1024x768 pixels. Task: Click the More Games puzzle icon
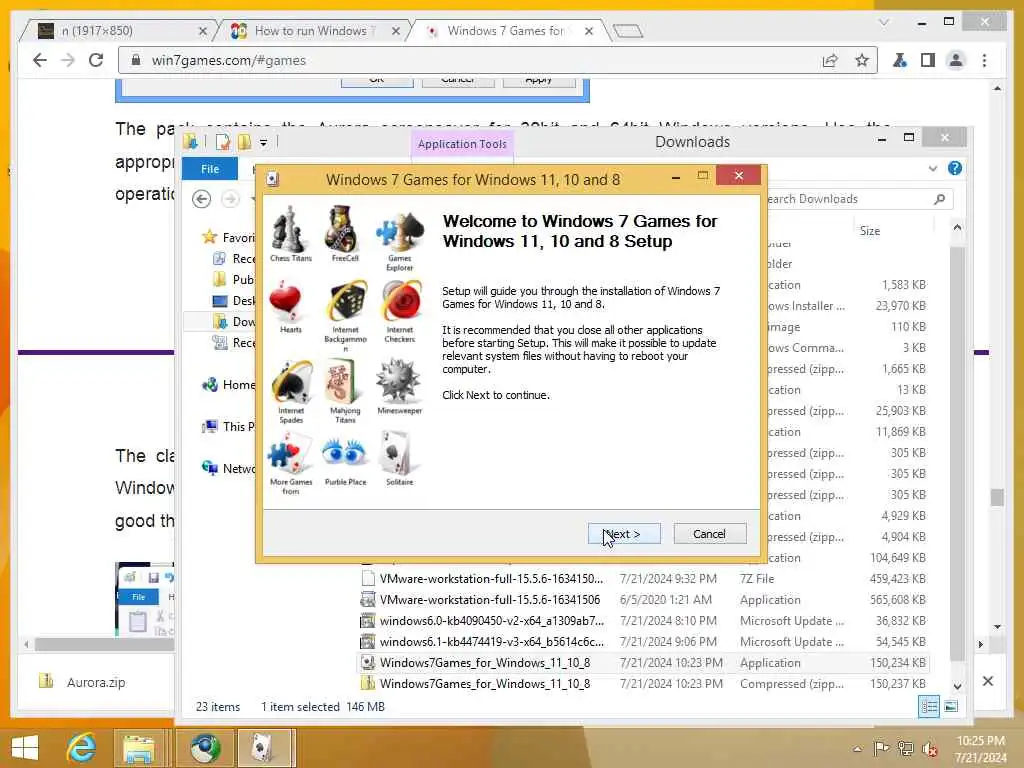coord(291,455)
